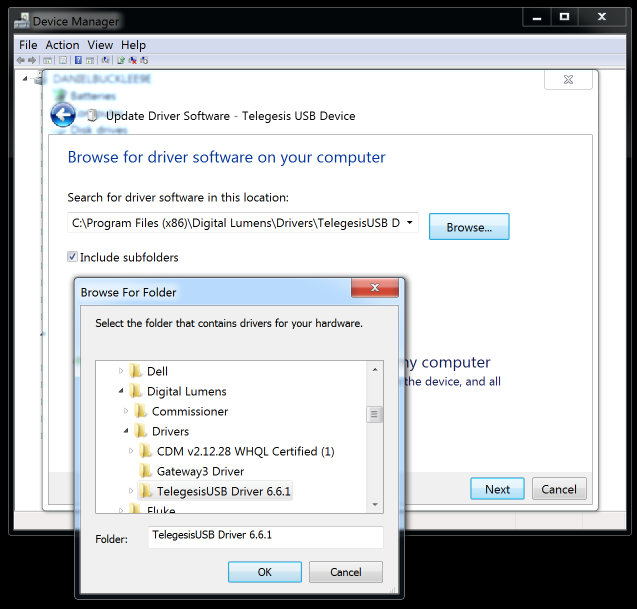Expand the TelegesisUSB Driver 6.6.1 node

(x=130, y=491)
